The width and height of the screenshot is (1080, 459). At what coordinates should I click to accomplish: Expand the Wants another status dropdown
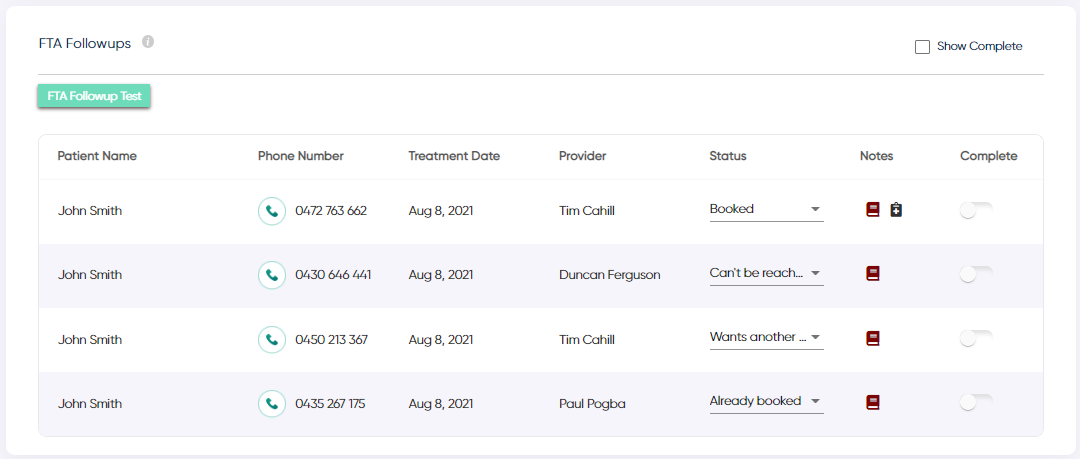[767, 338]
